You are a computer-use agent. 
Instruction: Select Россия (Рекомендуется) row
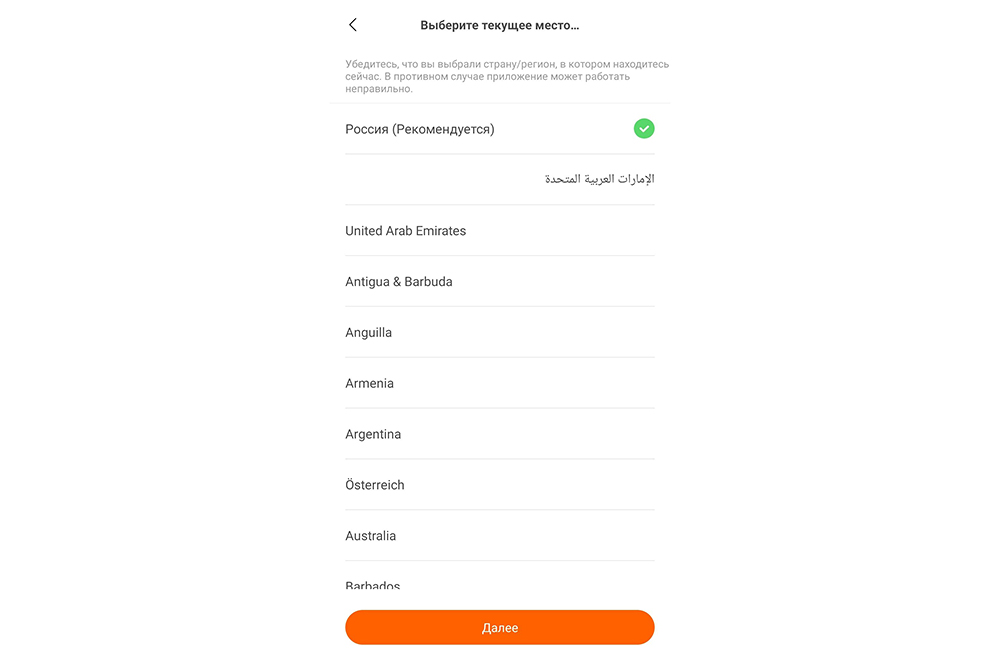pyautogui.click(x=499, y=129)
